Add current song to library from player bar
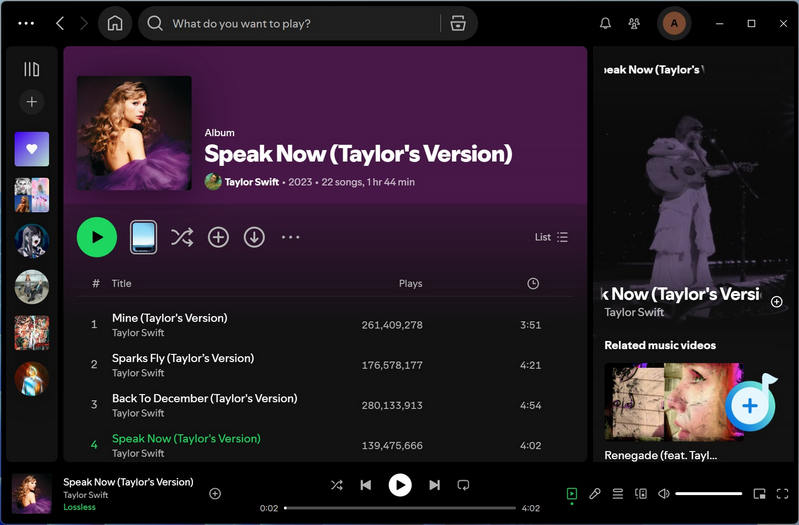Screen dimensions: 799x525 click(x=215, y=493)
